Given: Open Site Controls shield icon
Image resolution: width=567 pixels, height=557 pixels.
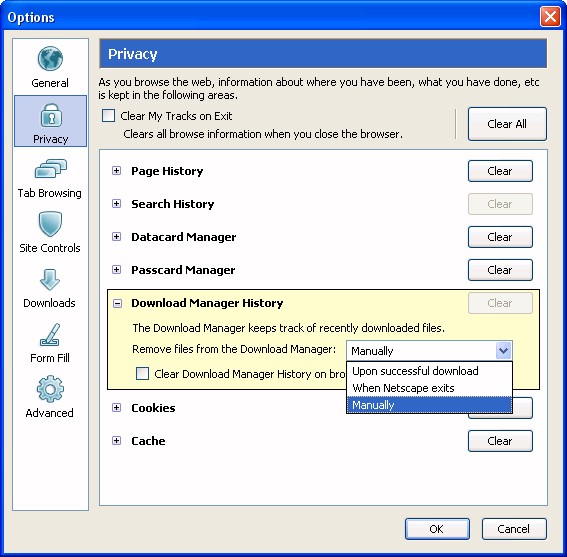Looking at the screenshot, I should tap(50, 224).
